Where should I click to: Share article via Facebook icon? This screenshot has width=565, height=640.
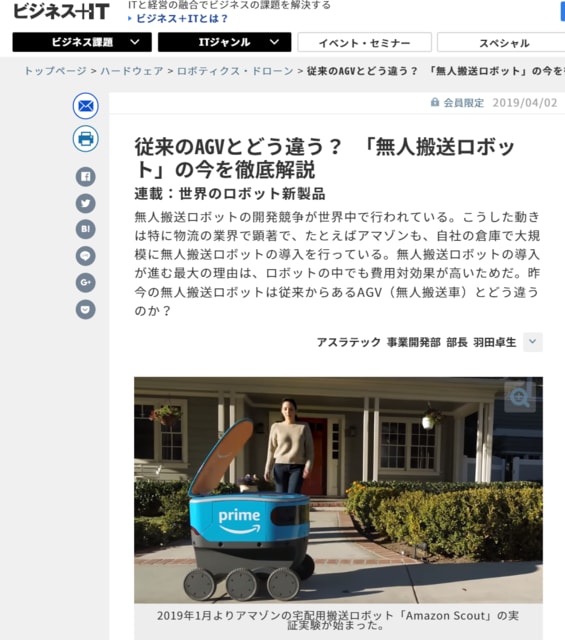pyautogui.click(x=85, y=177)
